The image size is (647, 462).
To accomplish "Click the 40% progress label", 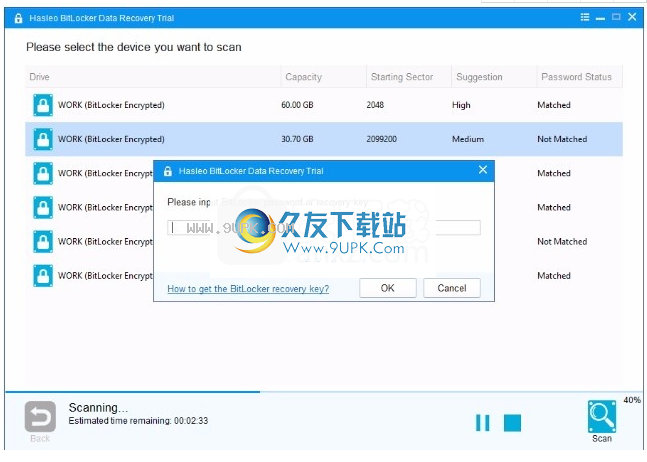I will [632, 400].
